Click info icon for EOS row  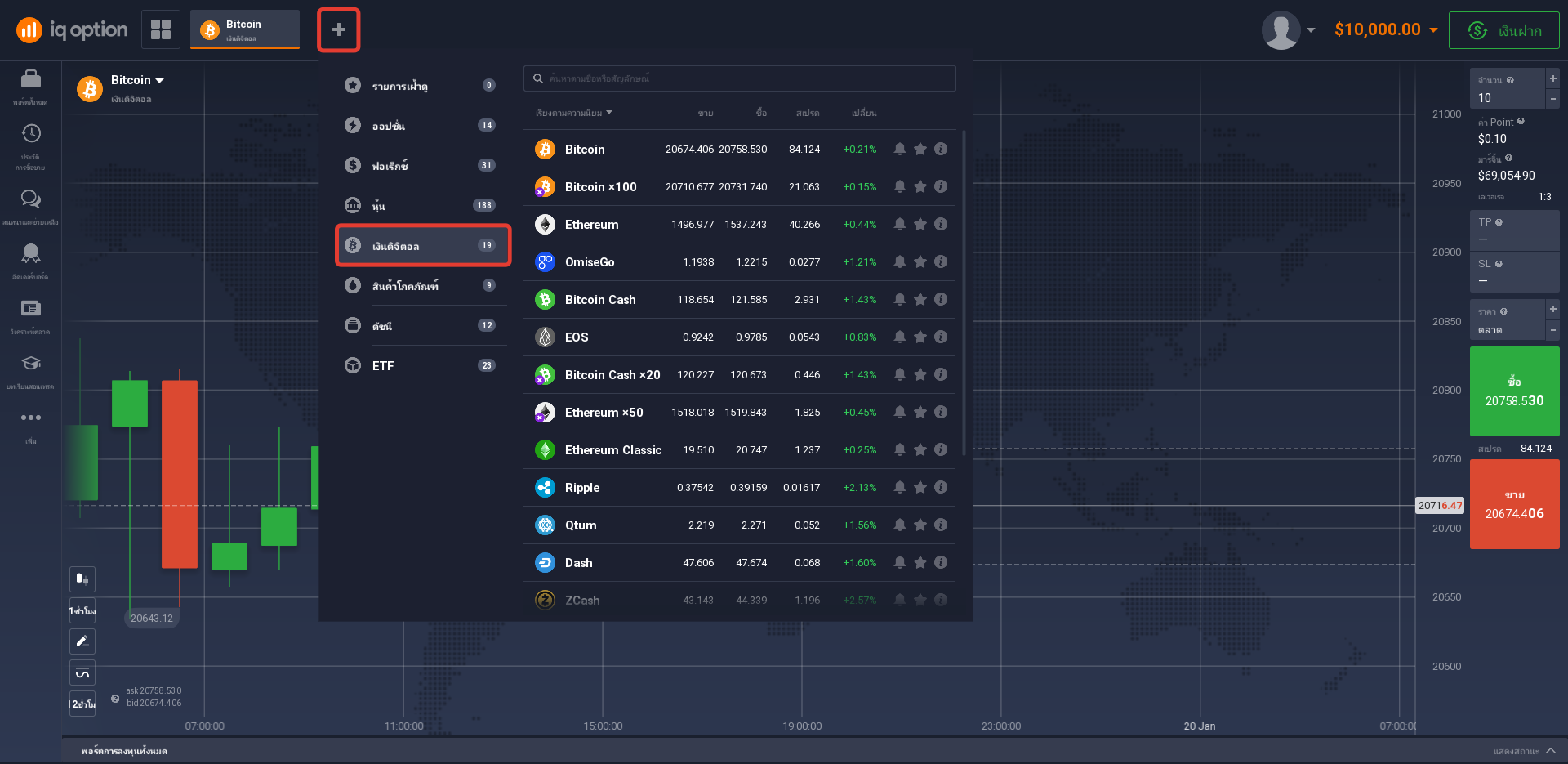tap(941, 337)
